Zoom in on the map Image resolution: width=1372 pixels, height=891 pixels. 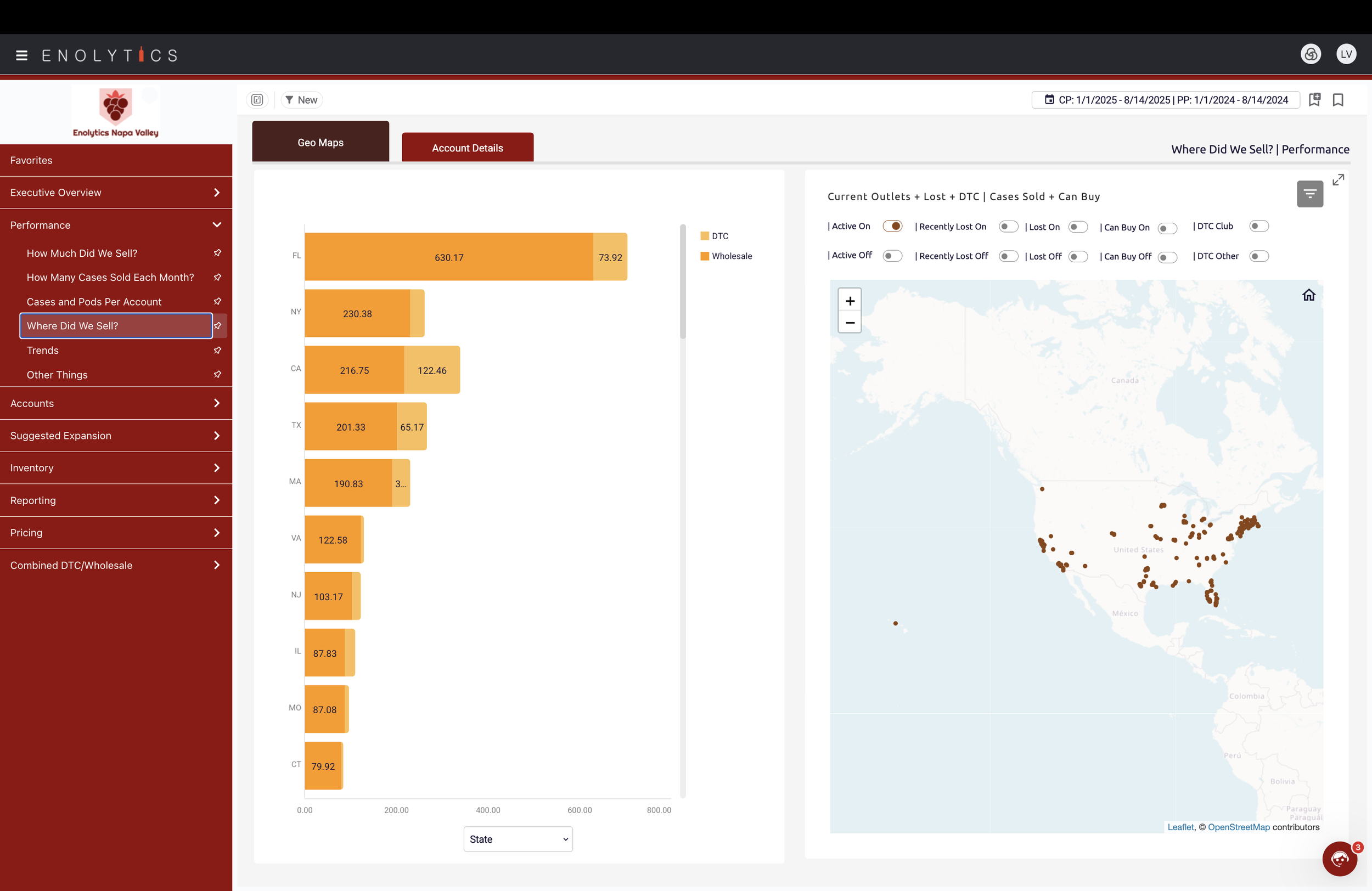click(850, 301)
